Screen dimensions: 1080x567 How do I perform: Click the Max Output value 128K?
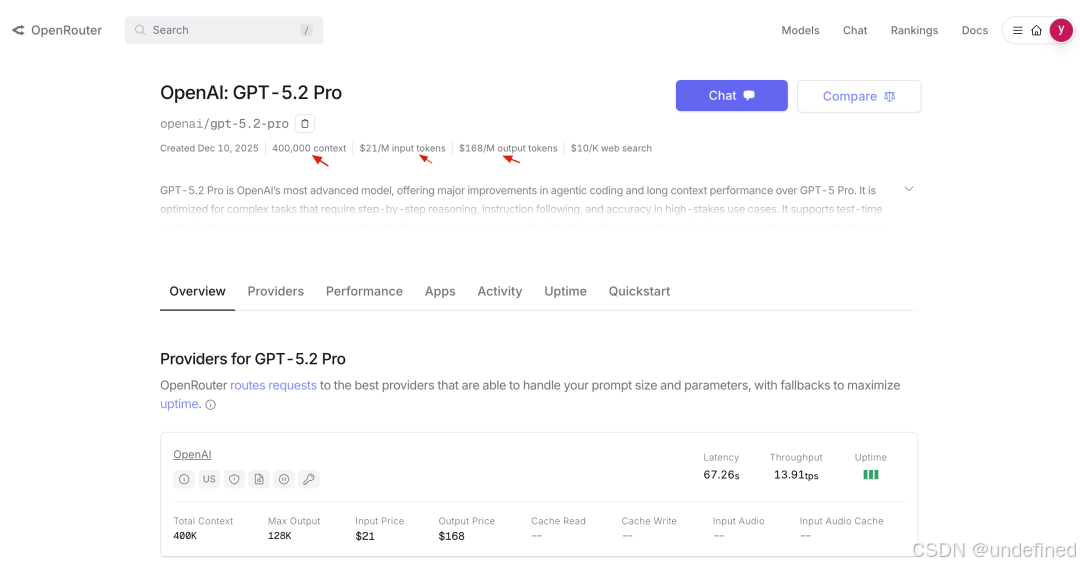point(280,536)
